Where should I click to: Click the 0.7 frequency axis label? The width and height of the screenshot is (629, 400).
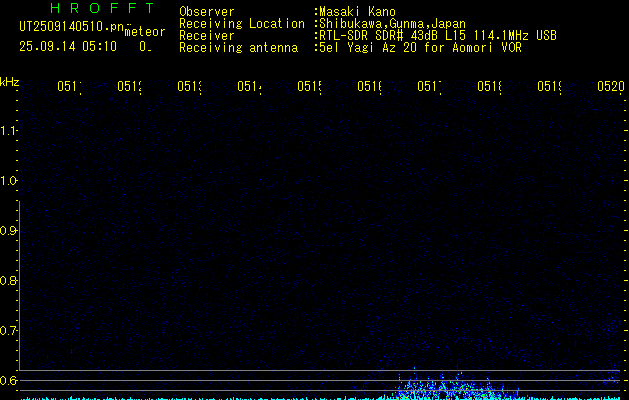click(8, 331)
